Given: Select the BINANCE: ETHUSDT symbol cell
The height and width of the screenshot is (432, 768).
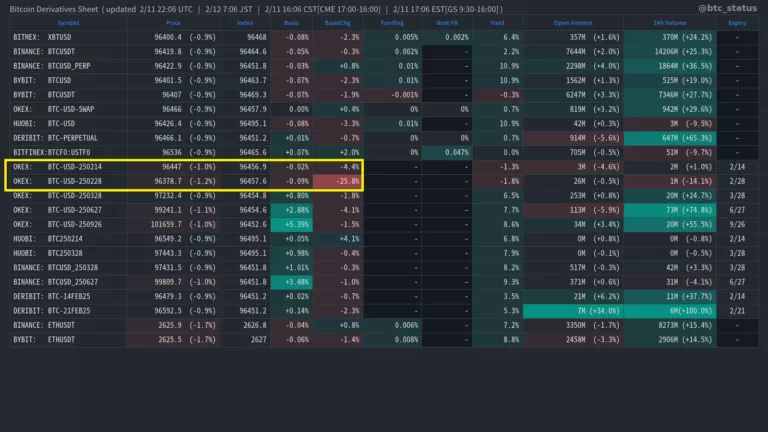Looking at the screenshot, I should tap(68, 325).
